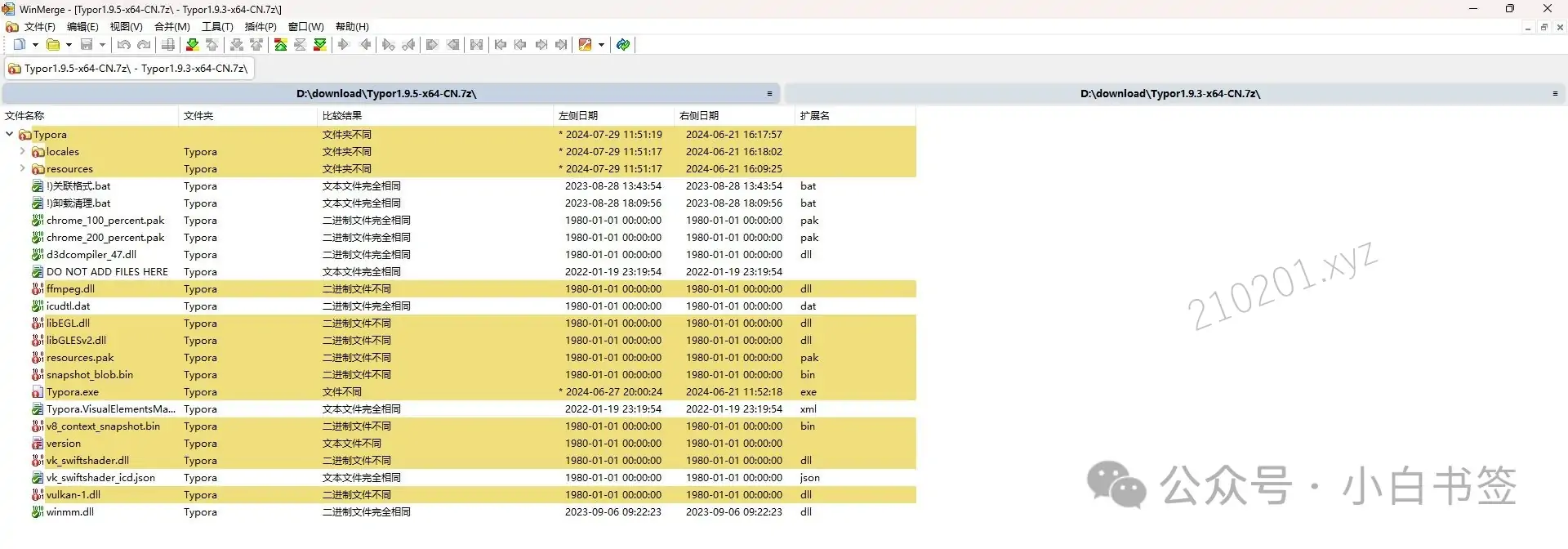
Task: Open the 插件(P) menu
Action: click(261, 27)
